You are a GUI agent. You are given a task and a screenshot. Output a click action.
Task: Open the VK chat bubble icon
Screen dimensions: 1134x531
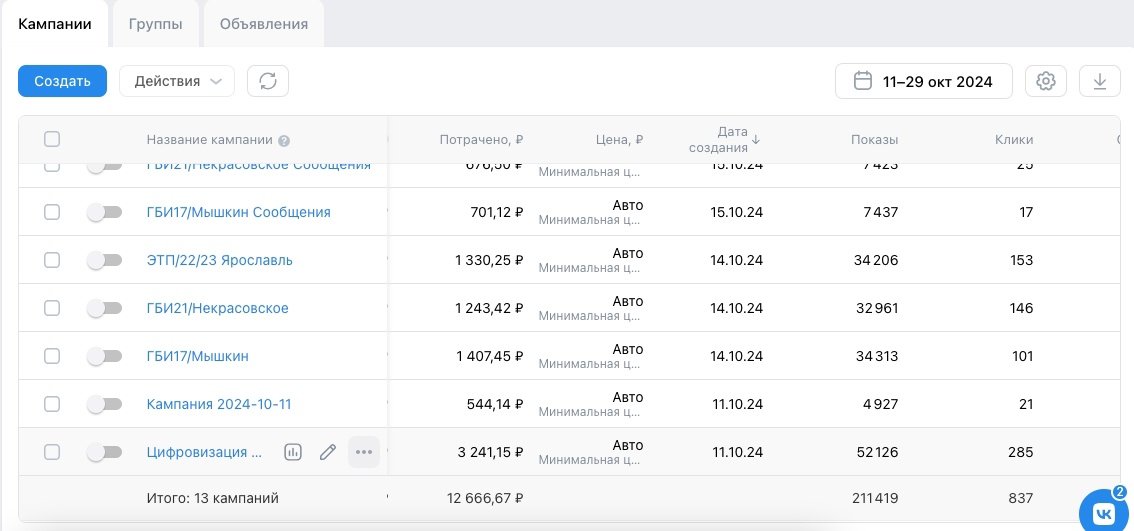1104,512
